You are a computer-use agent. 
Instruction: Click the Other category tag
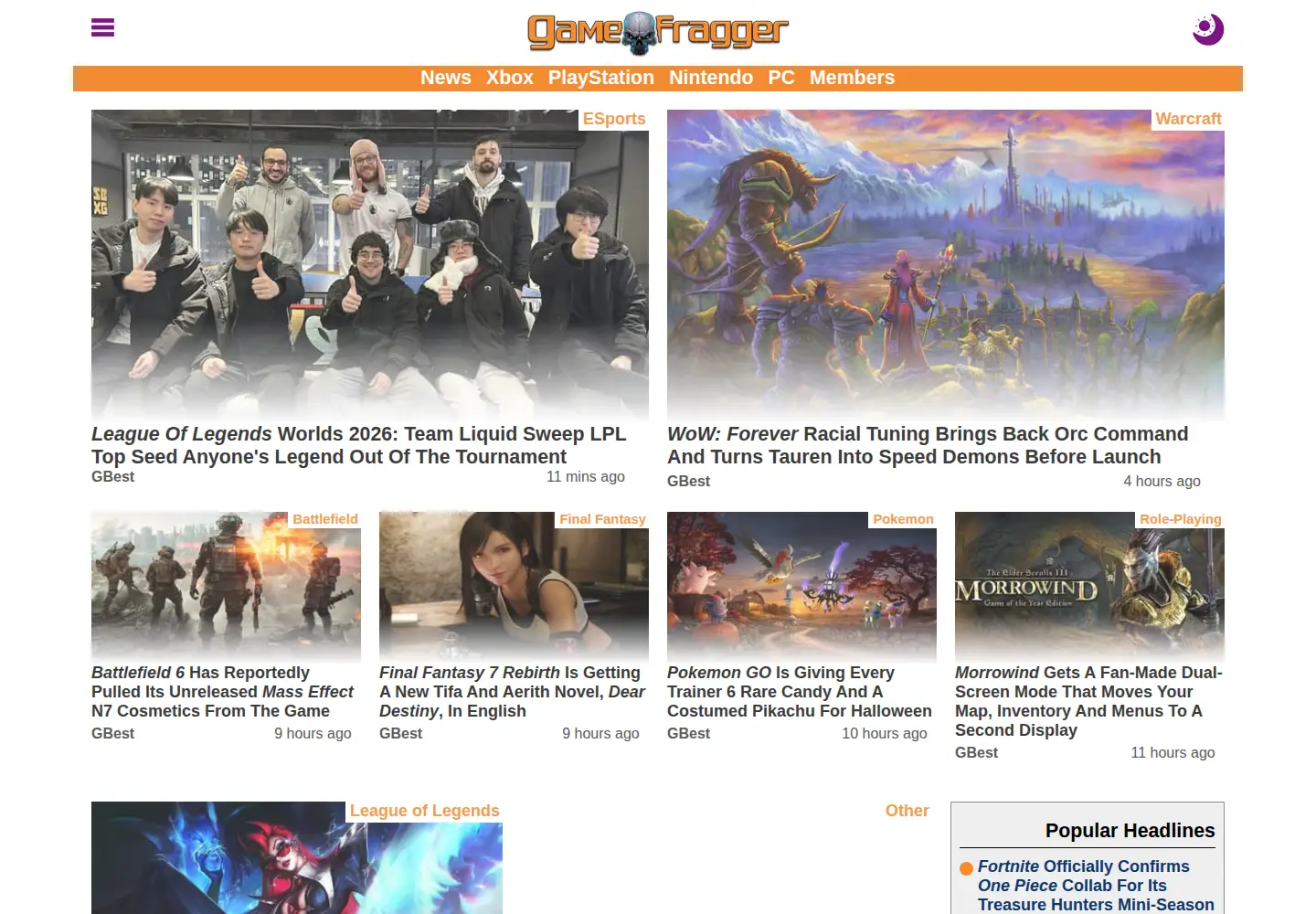tap(907, 811)
